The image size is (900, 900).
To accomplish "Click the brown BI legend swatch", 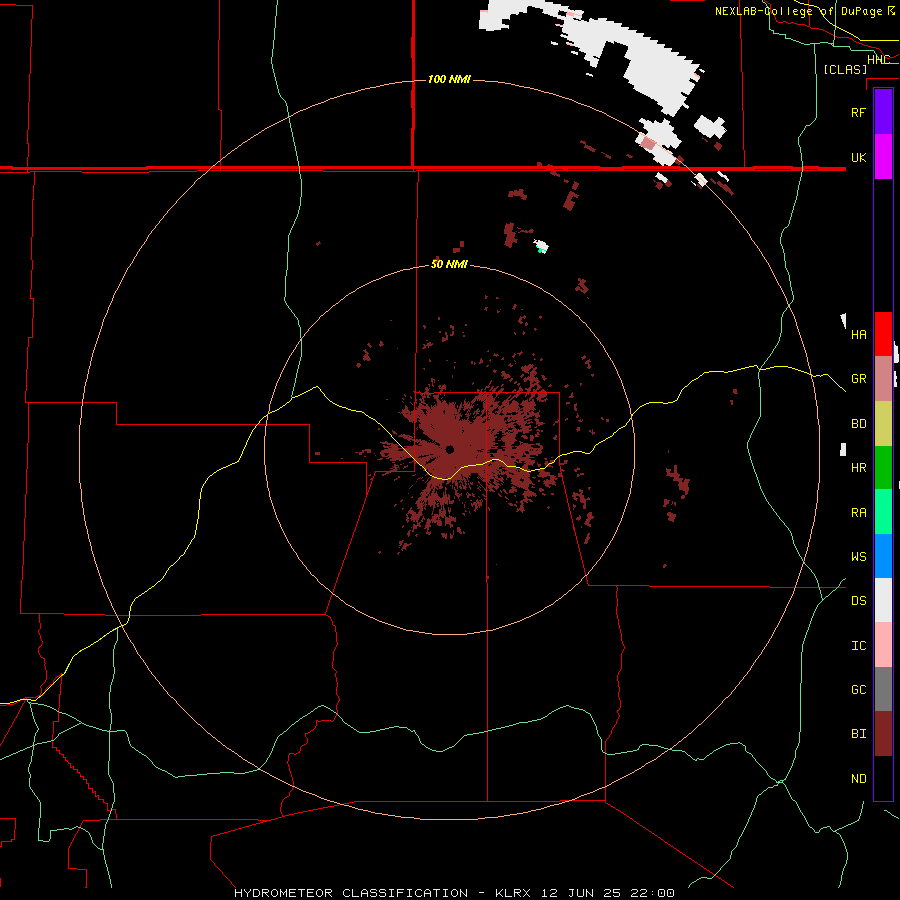I will (x=883, y=734).
